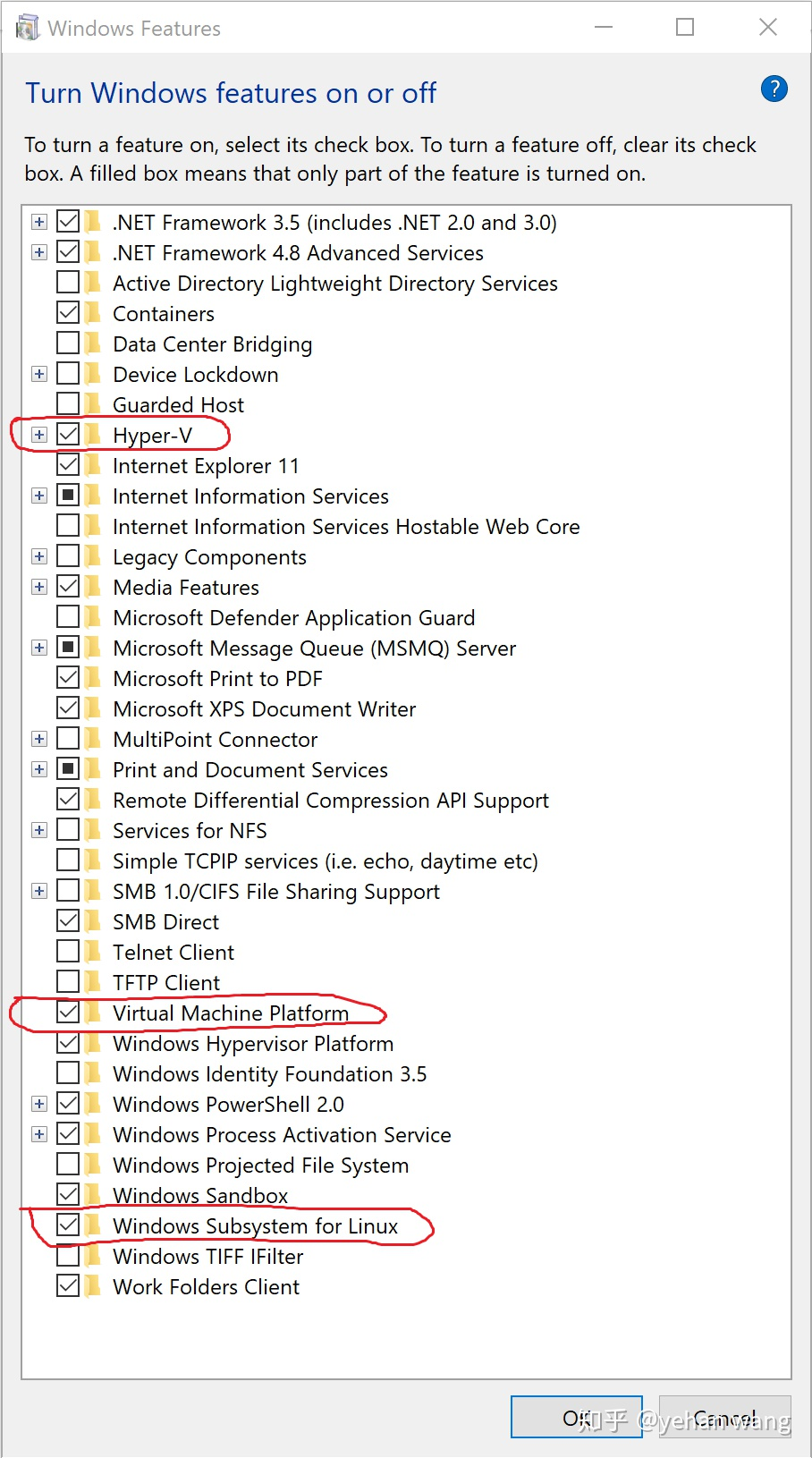Expand the Services for NFS node

(x=39, y=830)
